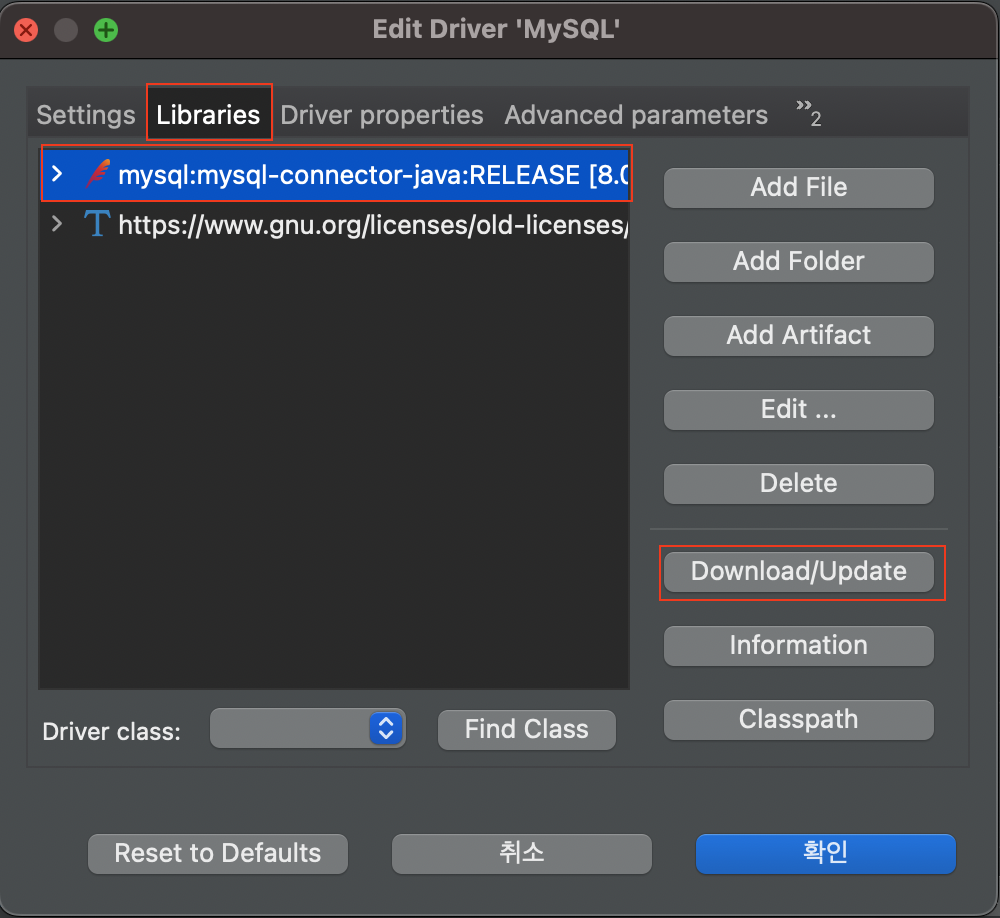Expand the gnu.org license row
The width and height of the screenshot is (1000, 918).
coord(57,224)
